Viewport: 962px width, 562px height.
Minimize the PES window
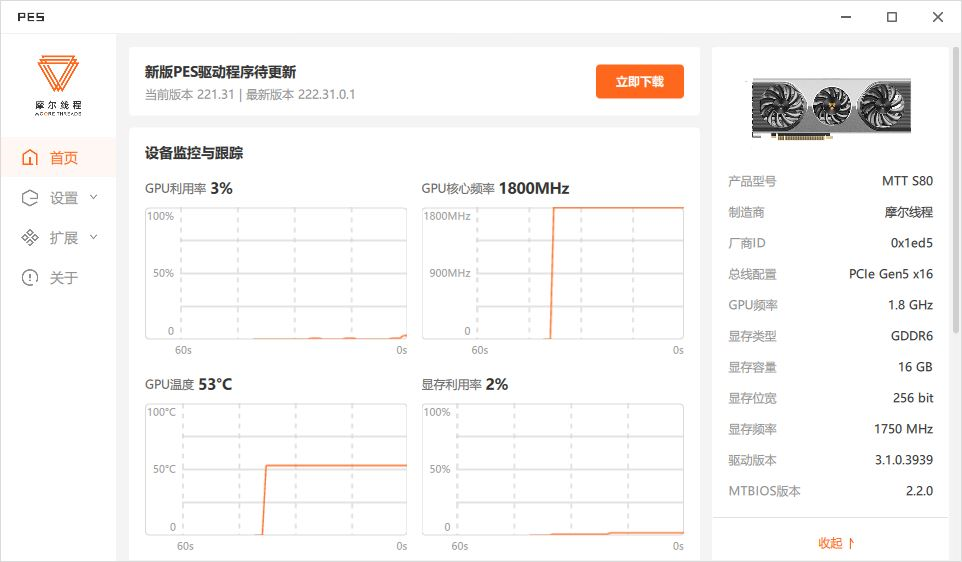point(846,17)
